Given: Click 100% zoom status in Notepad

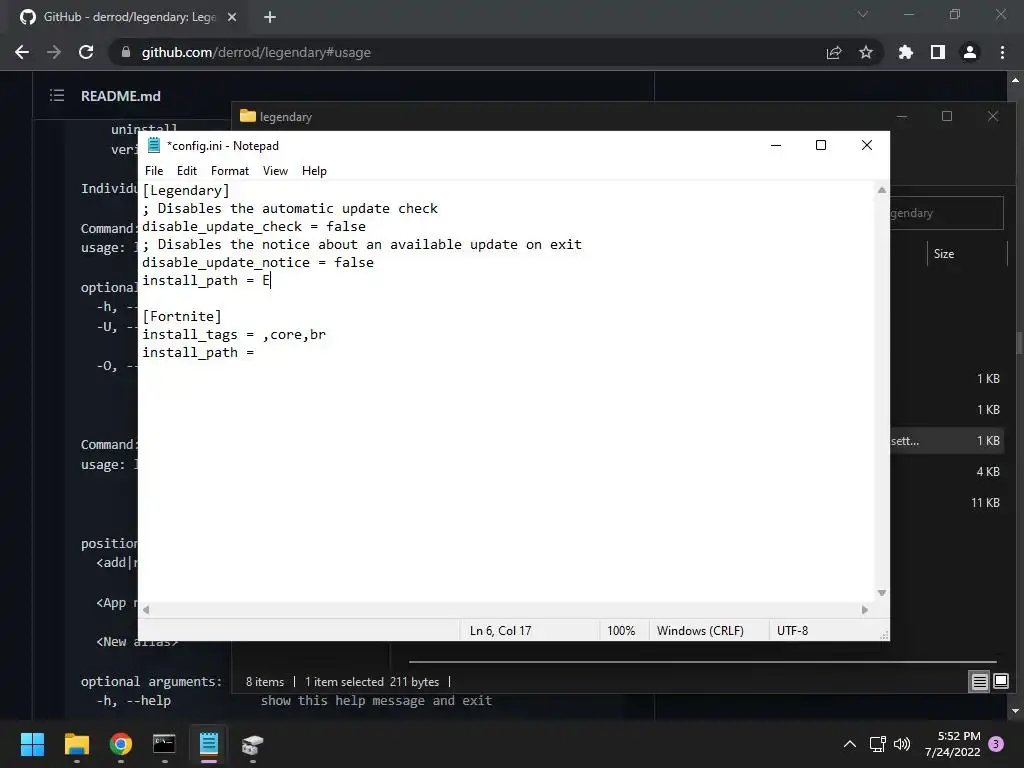Looking at the screenshot, I should (x=621, y=631).
